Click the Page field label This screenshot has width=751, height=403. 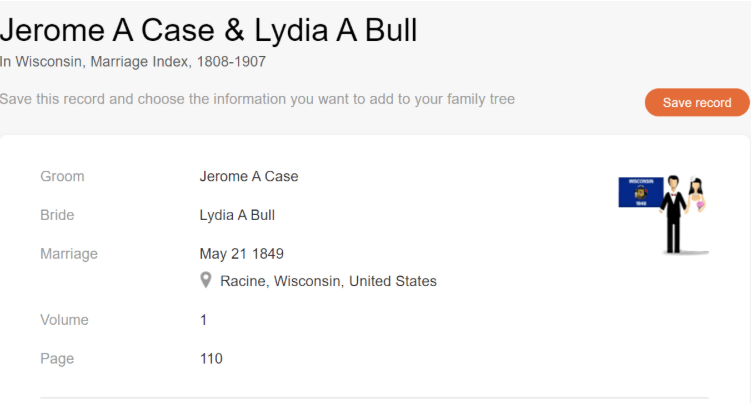[x=57, y=358]
